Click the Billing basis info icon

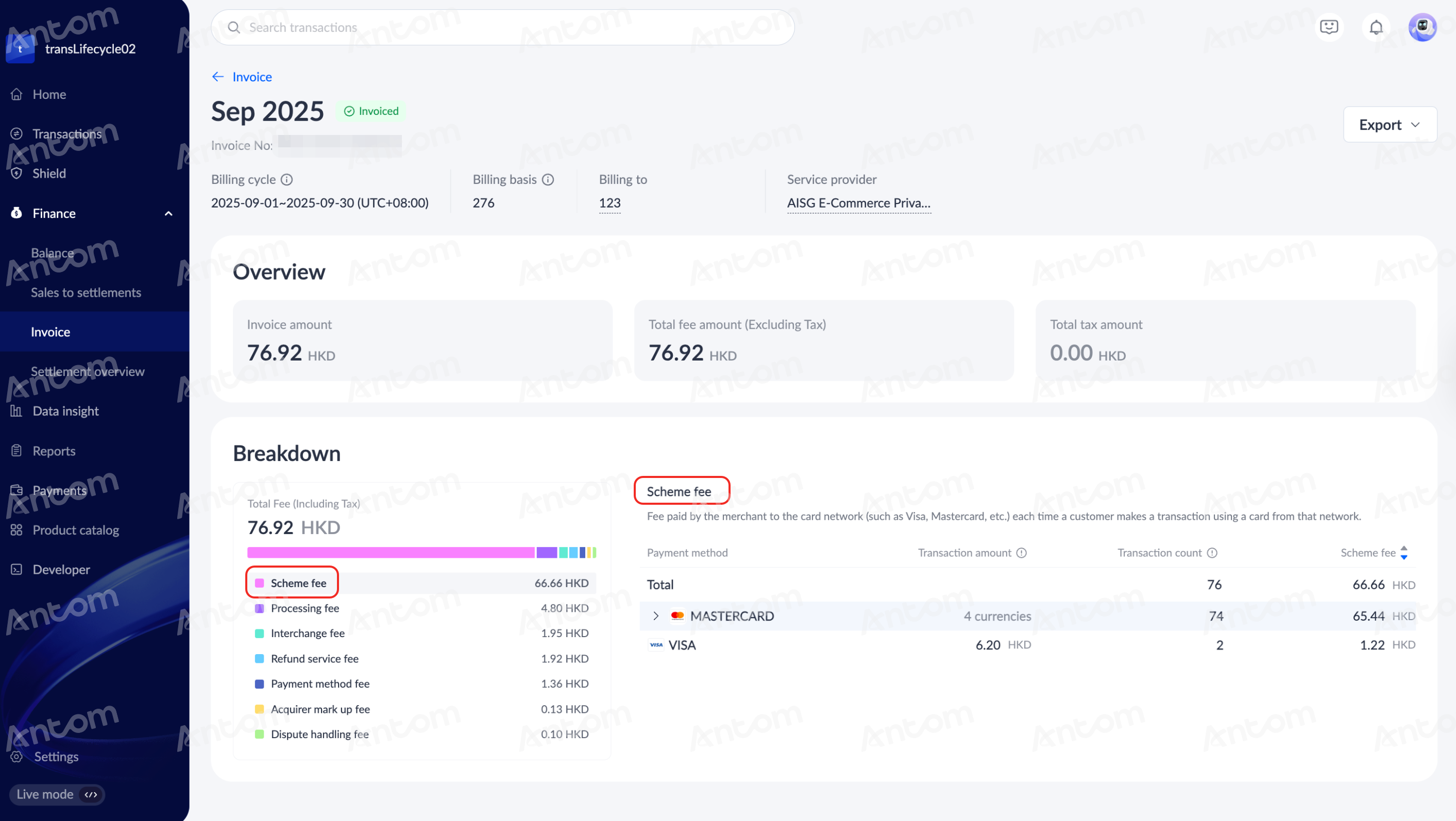point(548,180)
